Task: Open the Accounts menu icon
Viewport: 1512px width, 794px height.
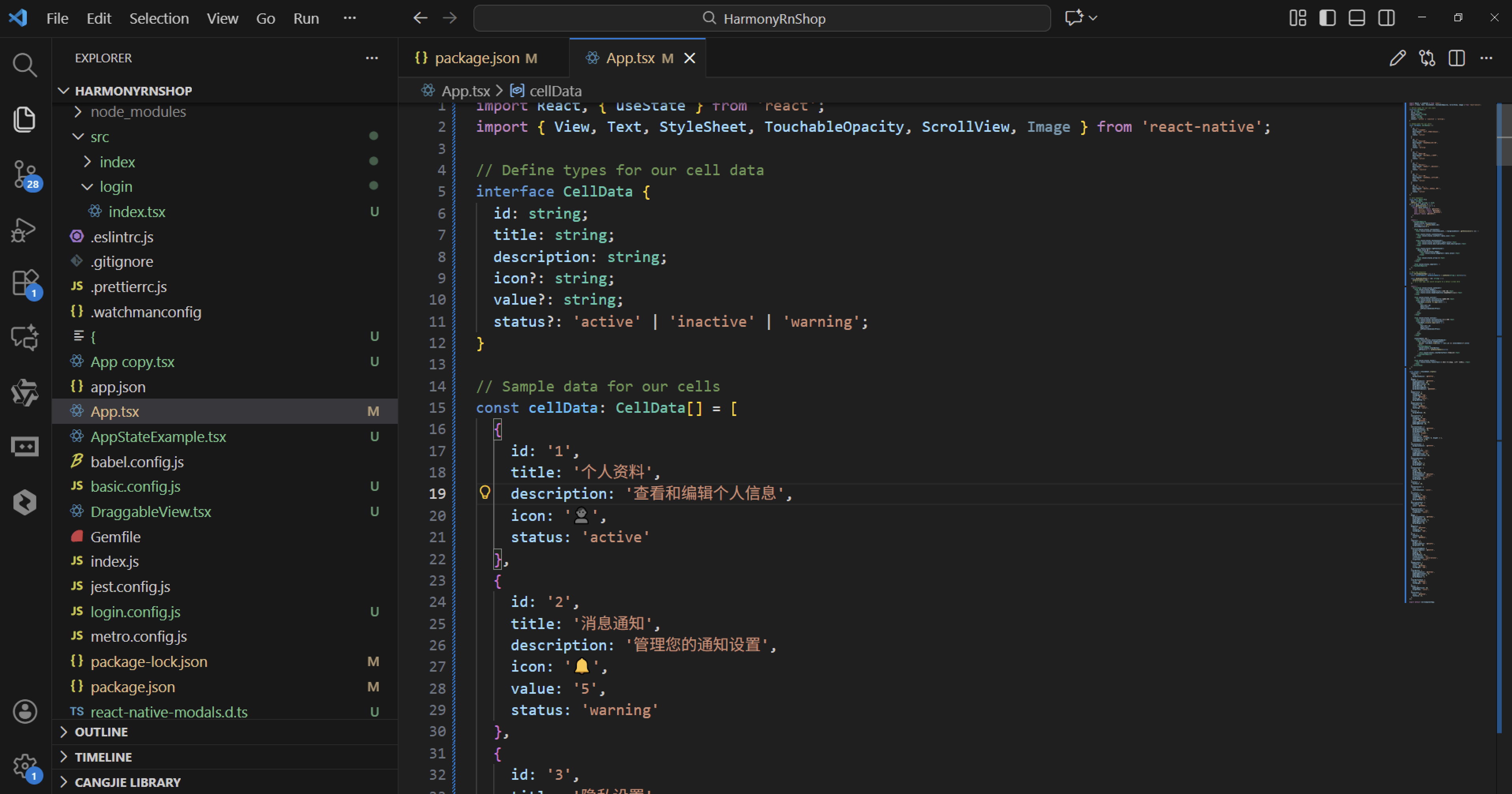Action: coord(24,711)
